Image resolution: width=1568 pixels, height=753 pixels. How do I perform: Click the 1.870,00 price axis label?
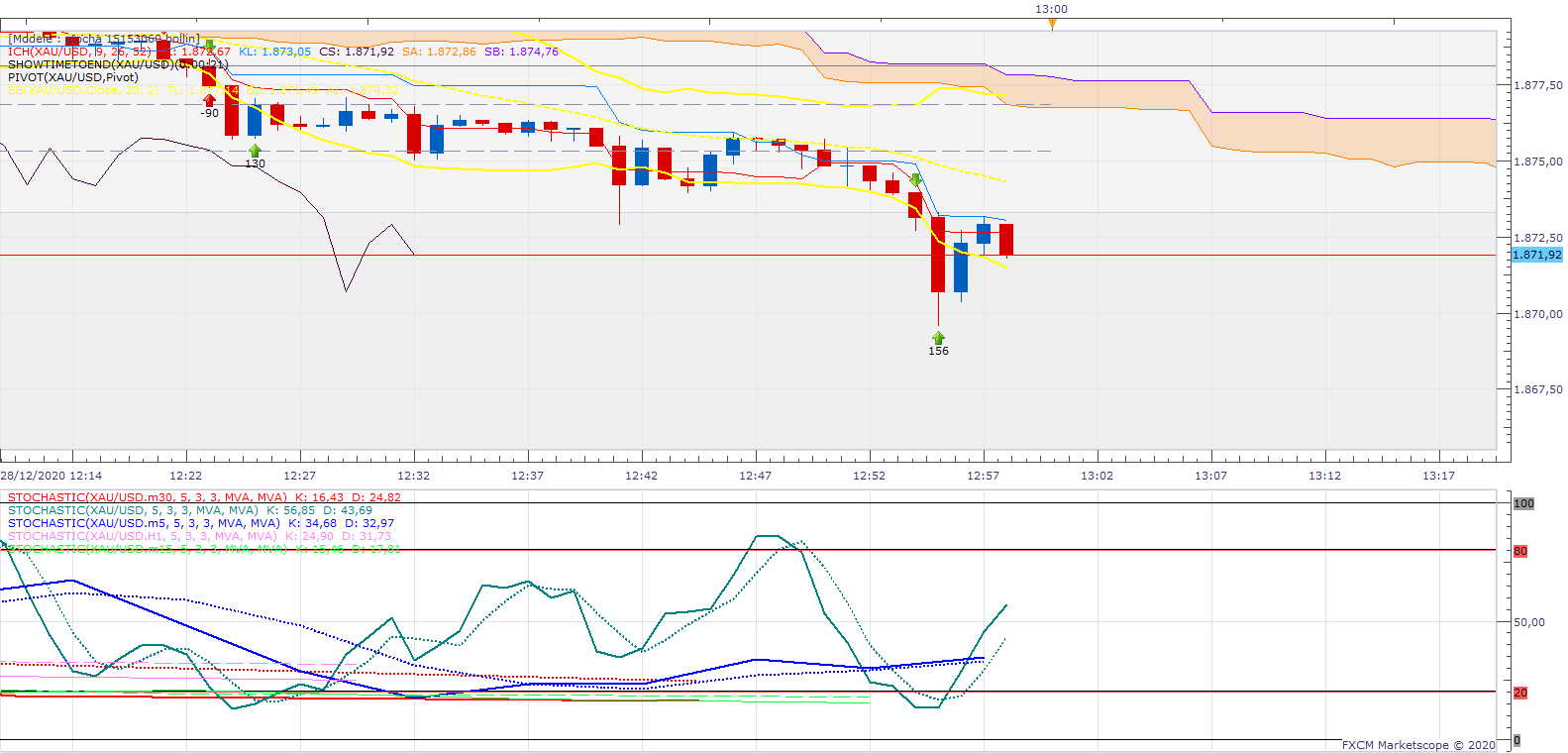[x=1538, y=314]
